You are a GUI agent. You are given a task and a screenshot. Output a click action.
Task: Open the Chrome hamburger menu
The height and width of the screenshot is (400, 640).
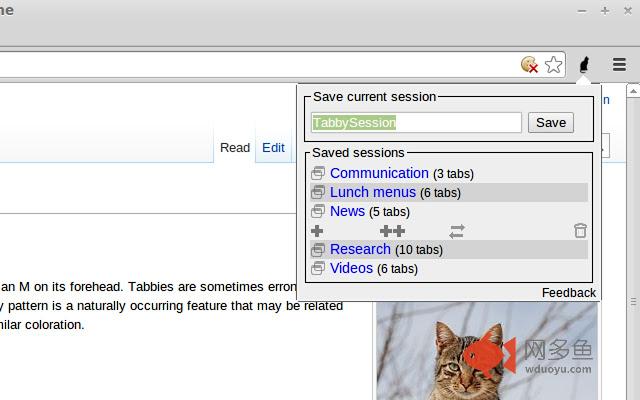click(x=619, y=65)
